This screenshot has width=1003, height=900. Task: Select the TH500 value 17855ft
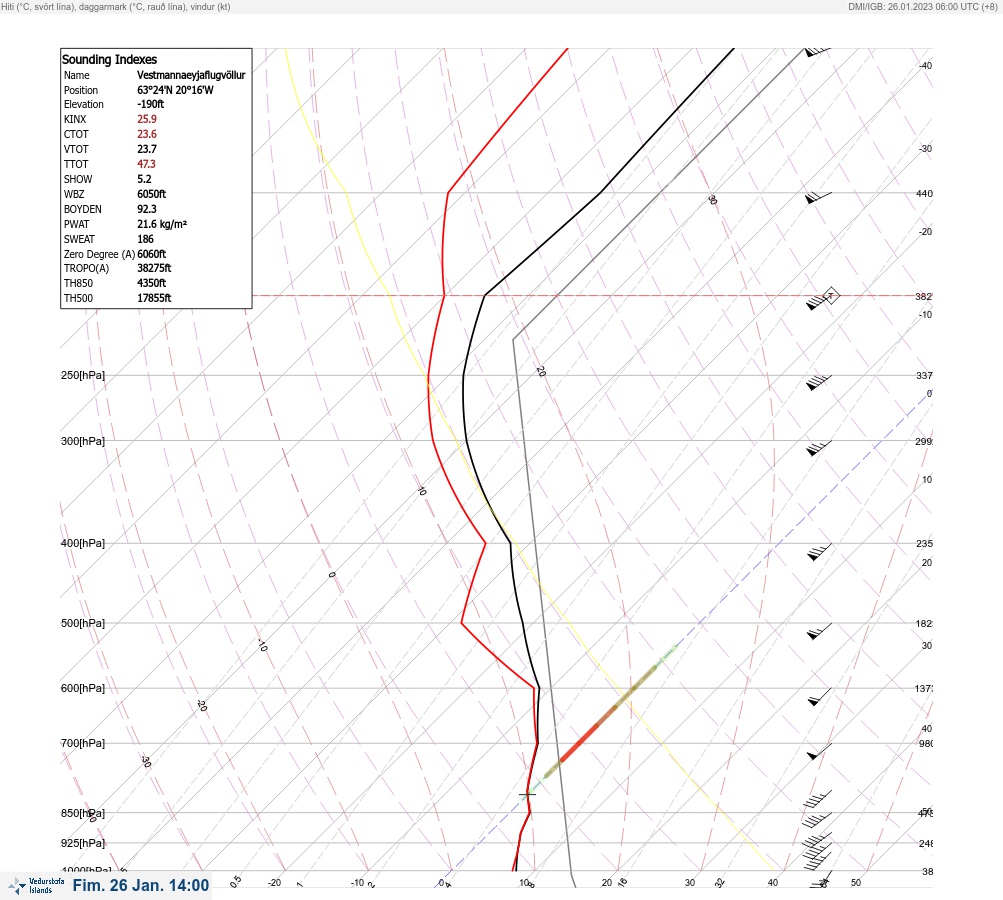pos(154,298)
